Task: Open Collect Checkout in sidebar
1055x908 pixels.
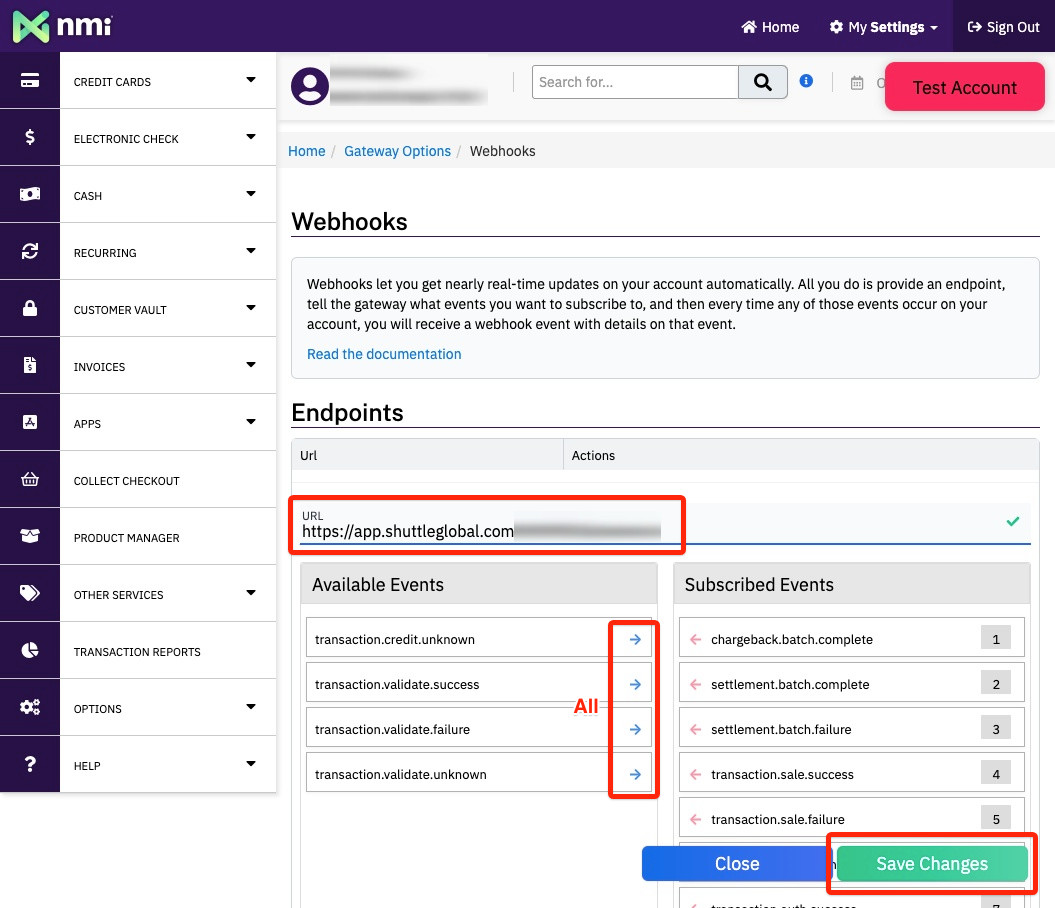Action: point(126,481)
